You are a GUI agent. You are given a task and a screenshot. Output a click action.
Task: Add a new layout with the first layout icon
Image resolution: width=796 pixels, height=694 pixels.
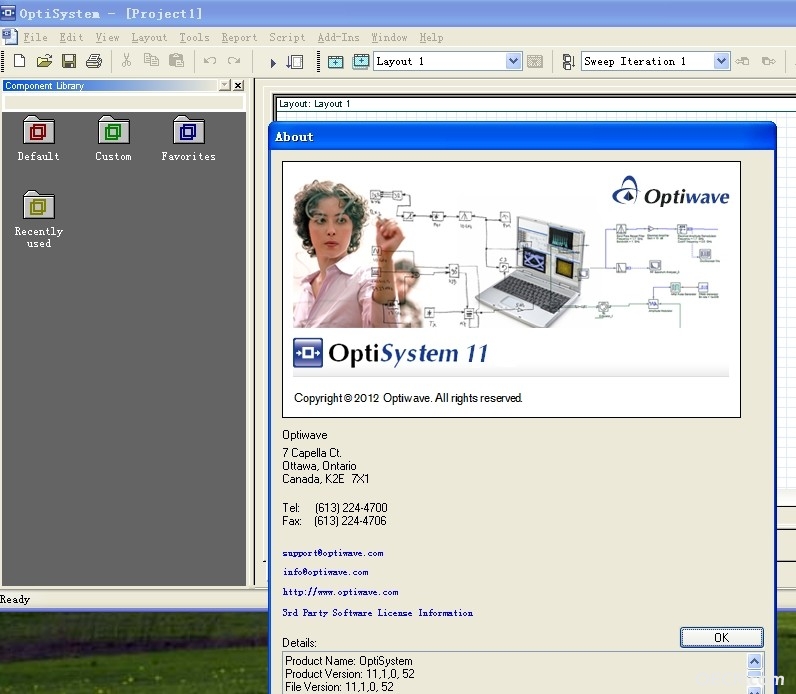coord(335,62)
